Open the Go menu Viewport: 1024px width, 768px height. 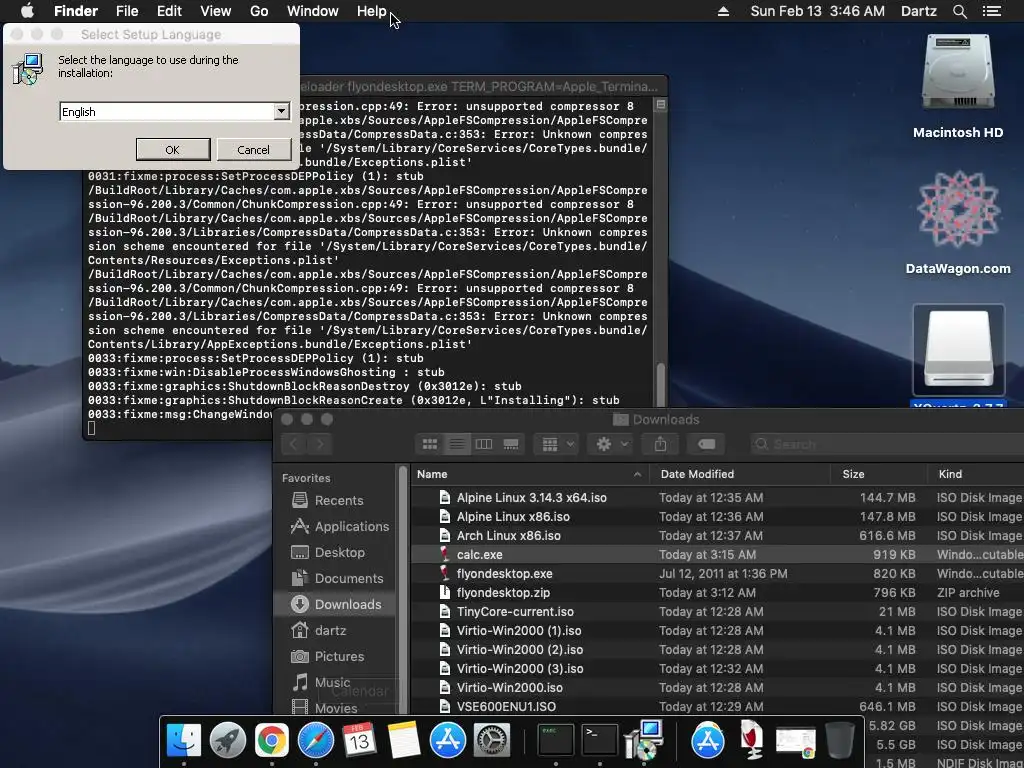click(x=259, y=11)
